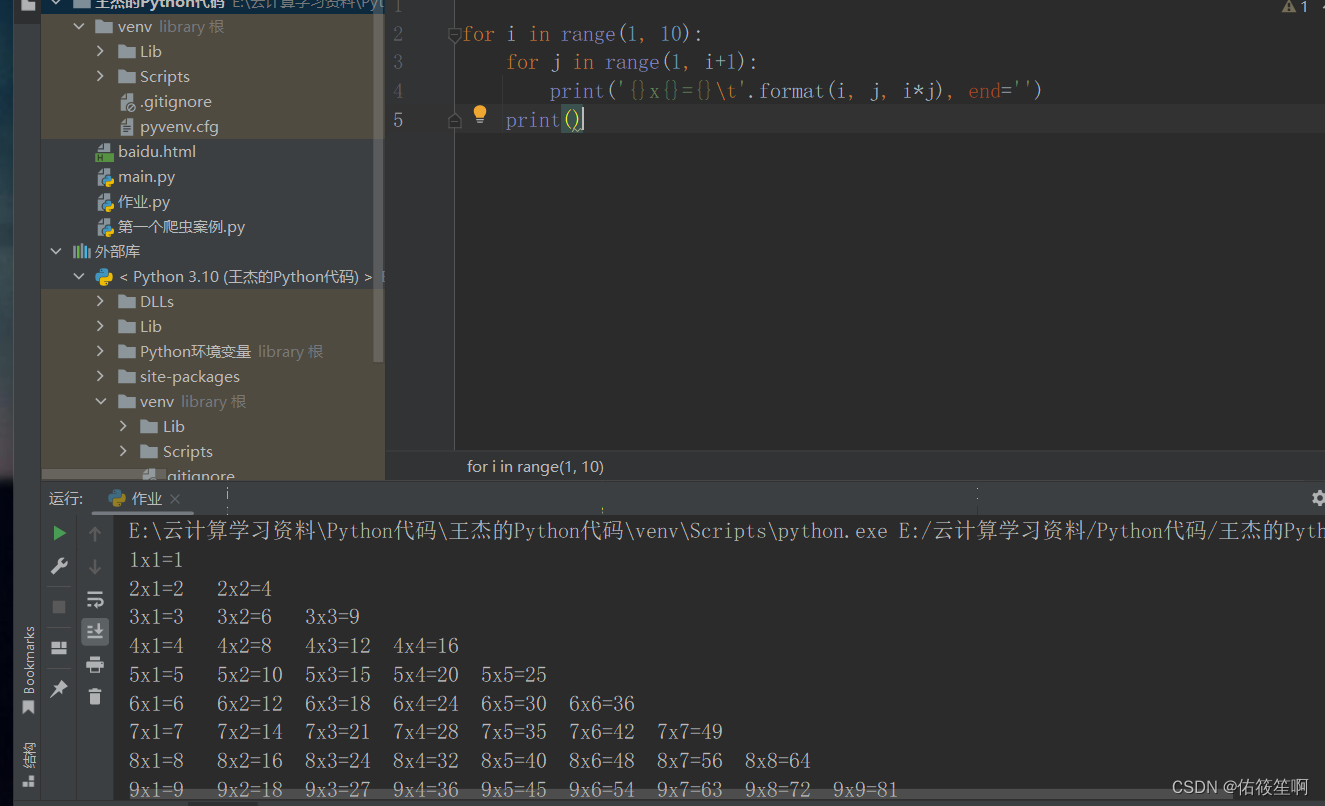Select Scripts folder inside lower venv
Screen dimensions: 1325x806
pos(212,451)
